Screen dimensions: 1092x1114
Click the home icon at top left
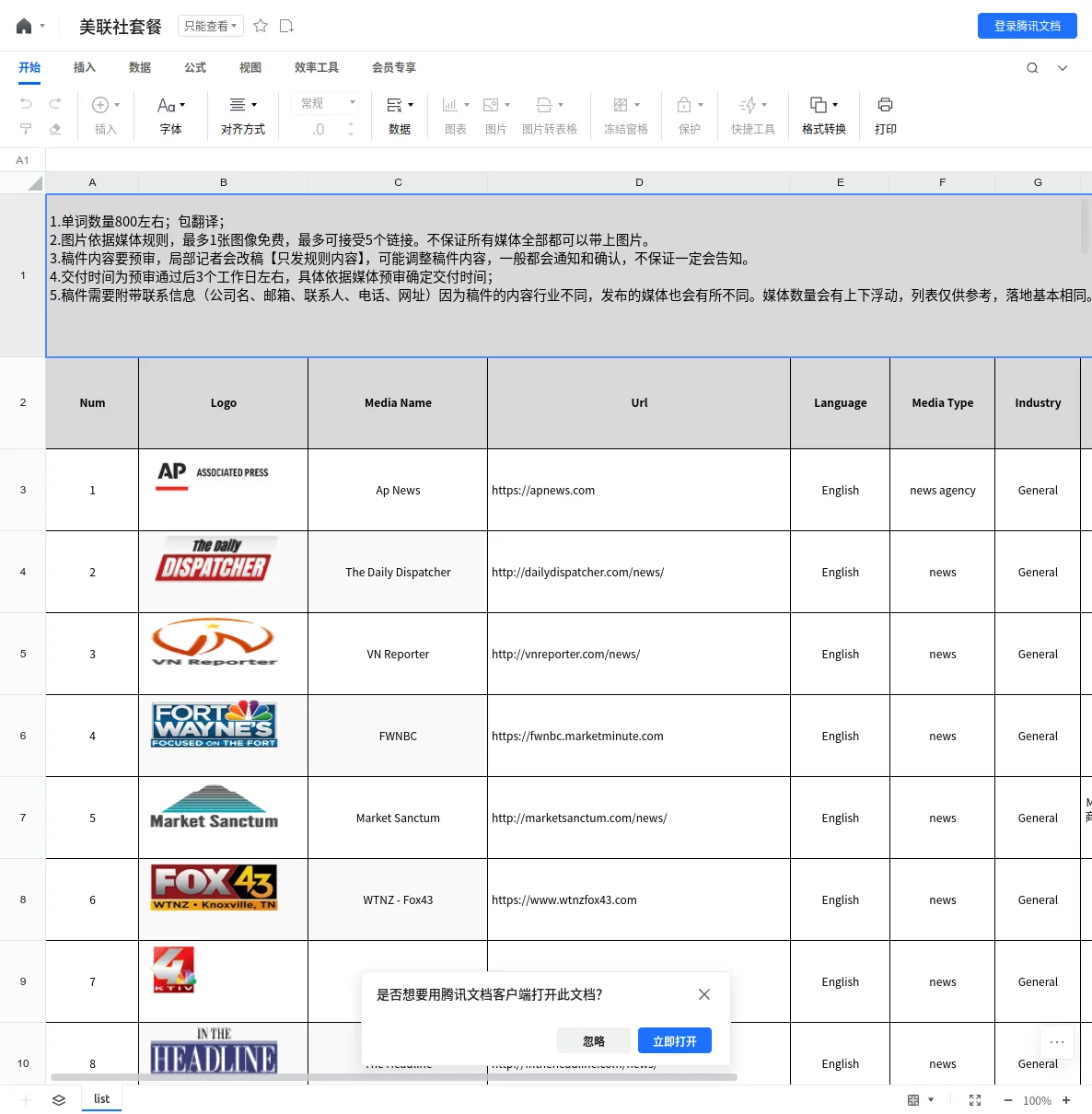[24, 26]
